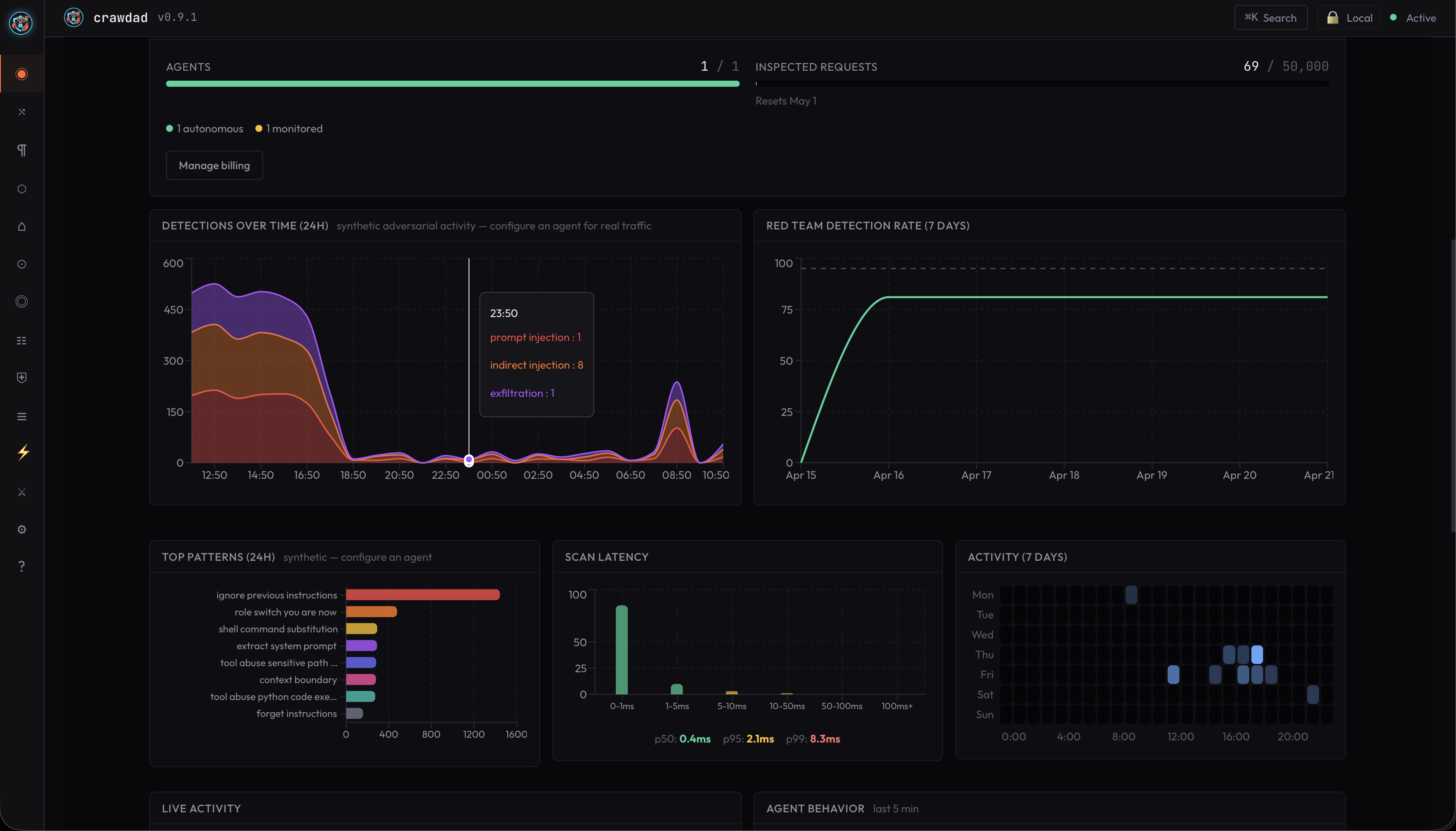Click the v0.9.1 version label
This screenshot has height=831, width=1456.
pyautogui.click(x=177, y=17)
